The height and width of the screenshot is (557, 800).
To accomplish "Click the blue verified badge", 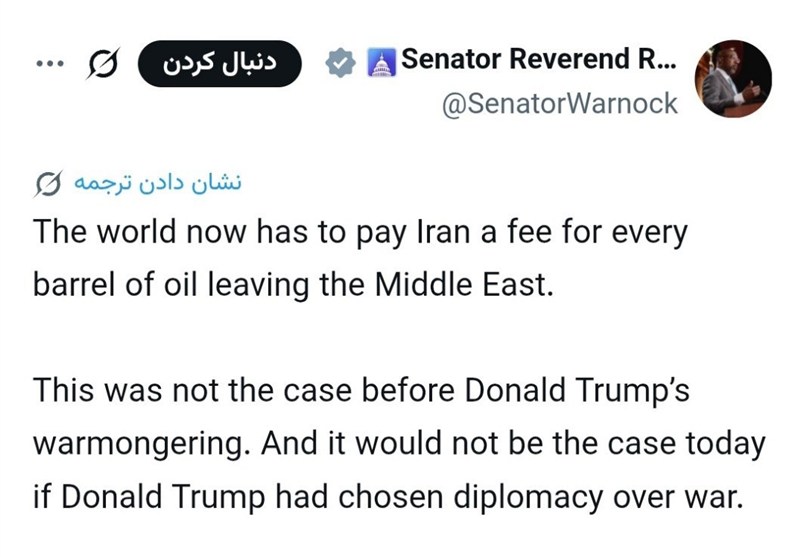I will (342, 64).
